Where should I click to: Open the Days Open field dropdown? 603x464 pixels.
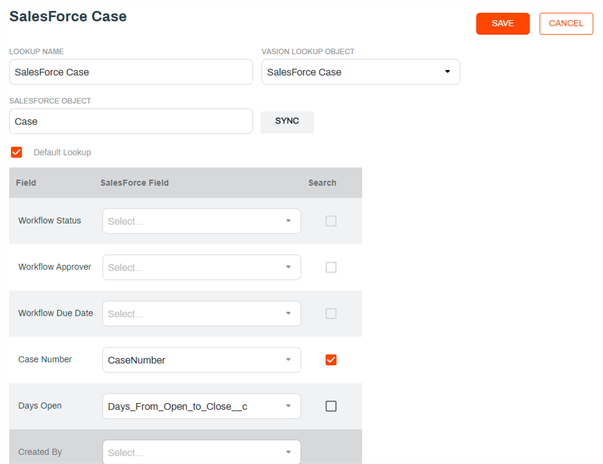(x=202, y=406)
